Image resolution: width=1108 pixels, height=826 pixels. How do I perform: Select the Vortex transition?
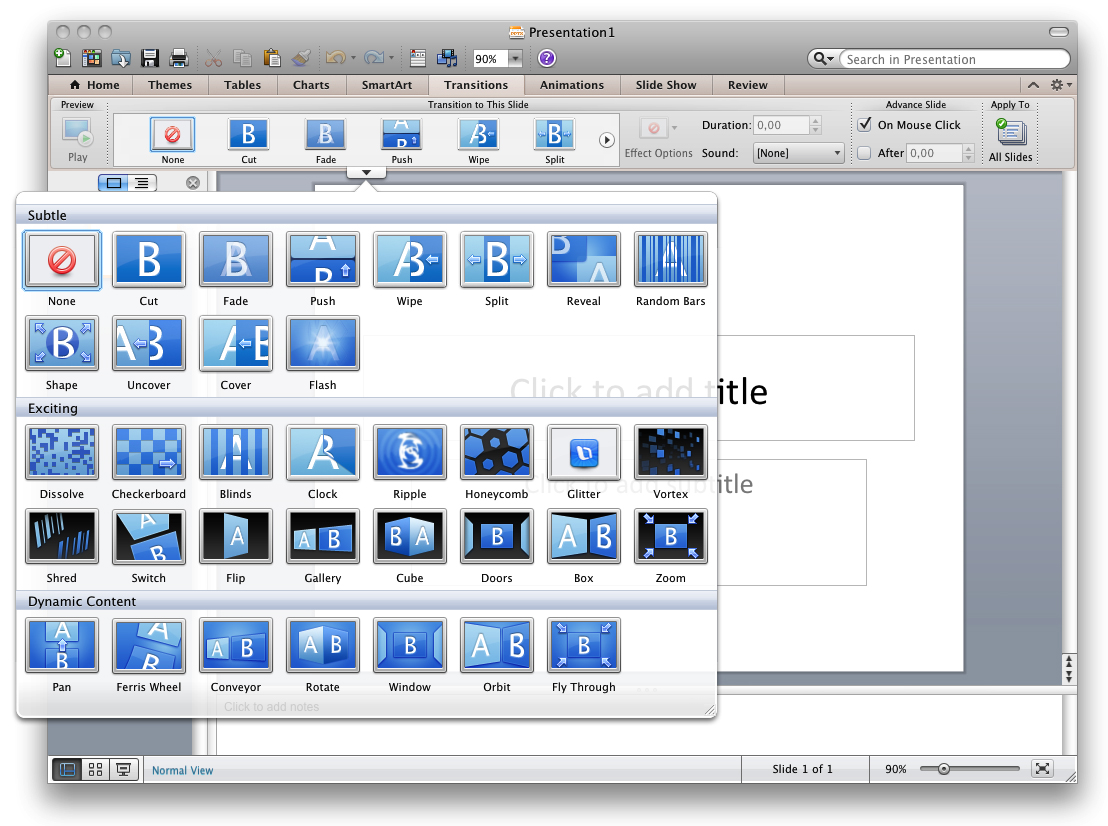[670, 452]
